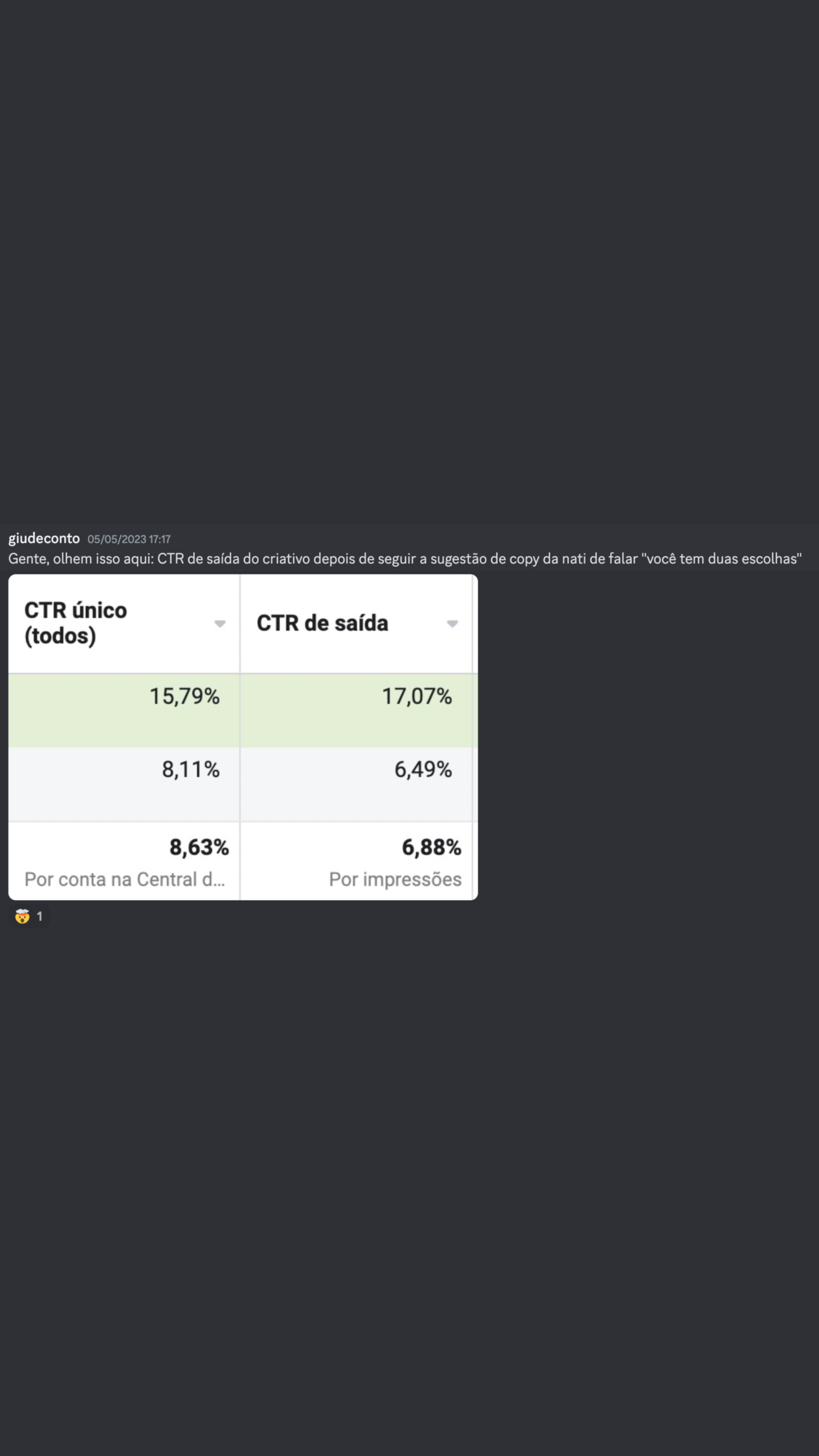
Task: Select the 17,07% highlighted value
Action: [417, 696]
